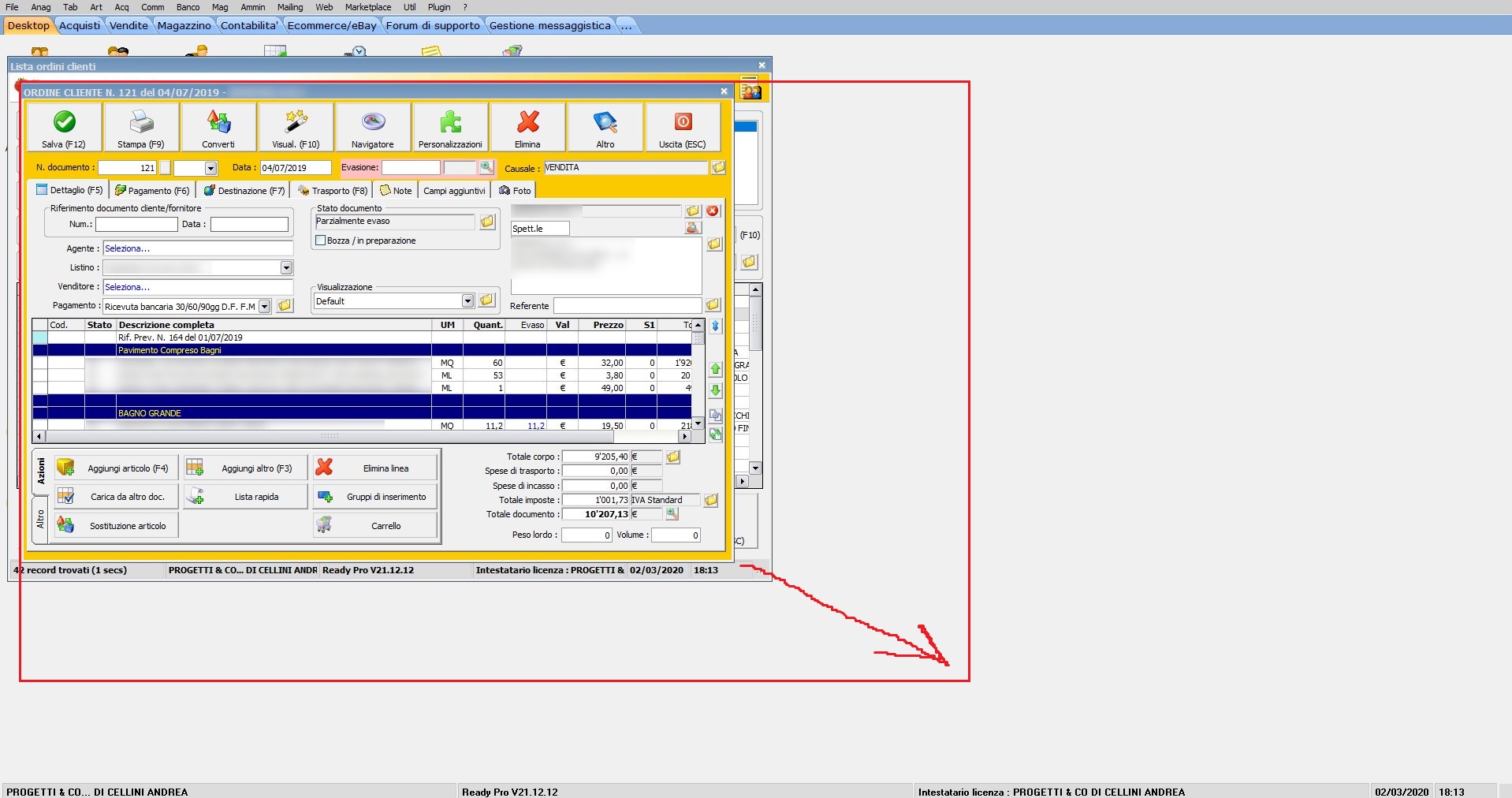Launch the Navigatore compass tool
The width and height of the screenshot is (1512, 798).
coord(373,127)
